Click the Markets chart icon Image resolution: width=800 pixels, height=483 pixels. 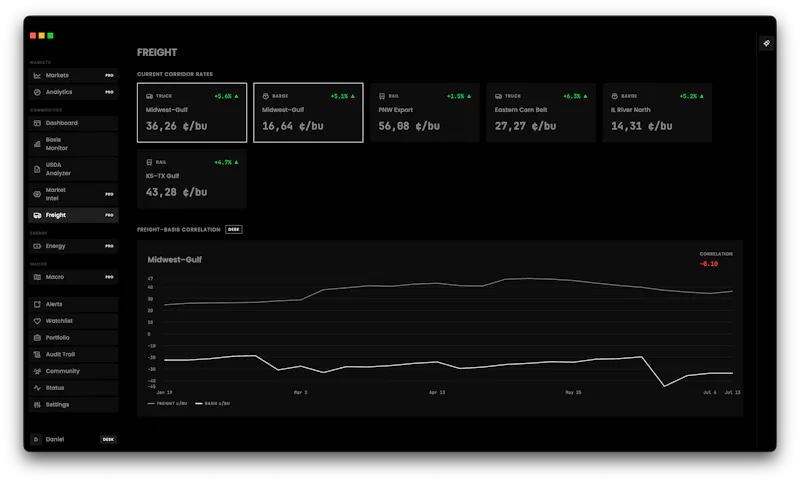pyautogui.click(x=37, y=75)
